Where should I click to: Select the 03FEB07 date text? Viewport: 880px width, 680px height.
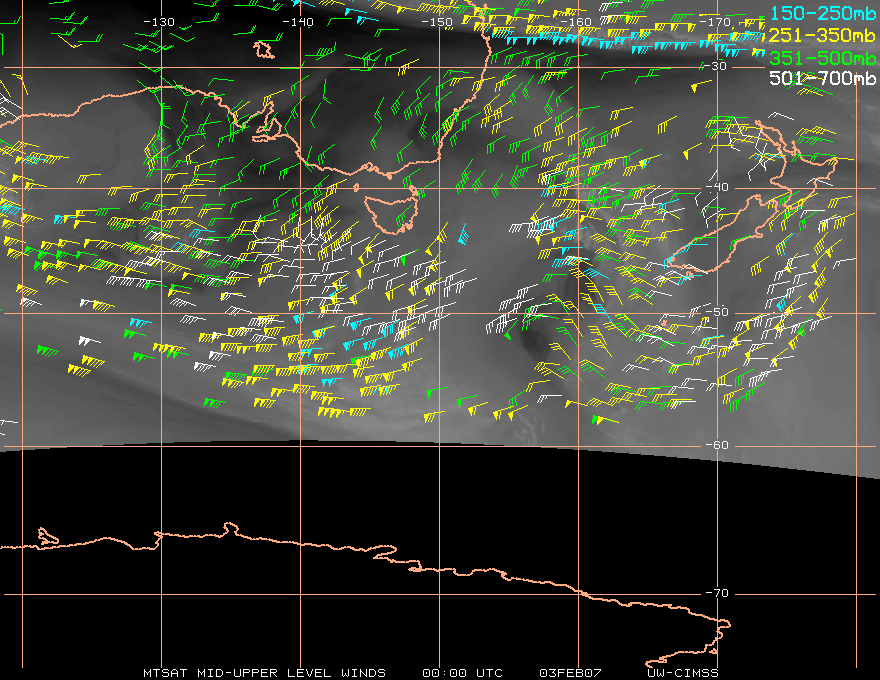tap(567, 672)
